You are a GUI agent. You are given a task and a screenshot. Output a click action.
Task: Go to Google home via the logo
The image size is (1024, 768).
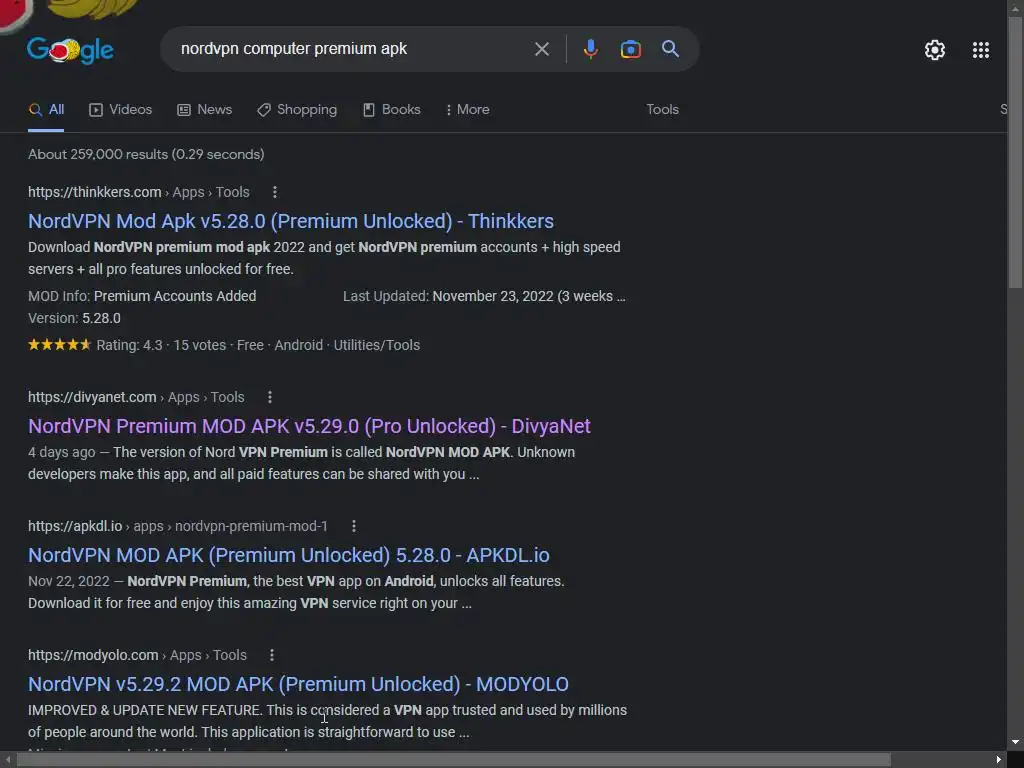[71, 50]
